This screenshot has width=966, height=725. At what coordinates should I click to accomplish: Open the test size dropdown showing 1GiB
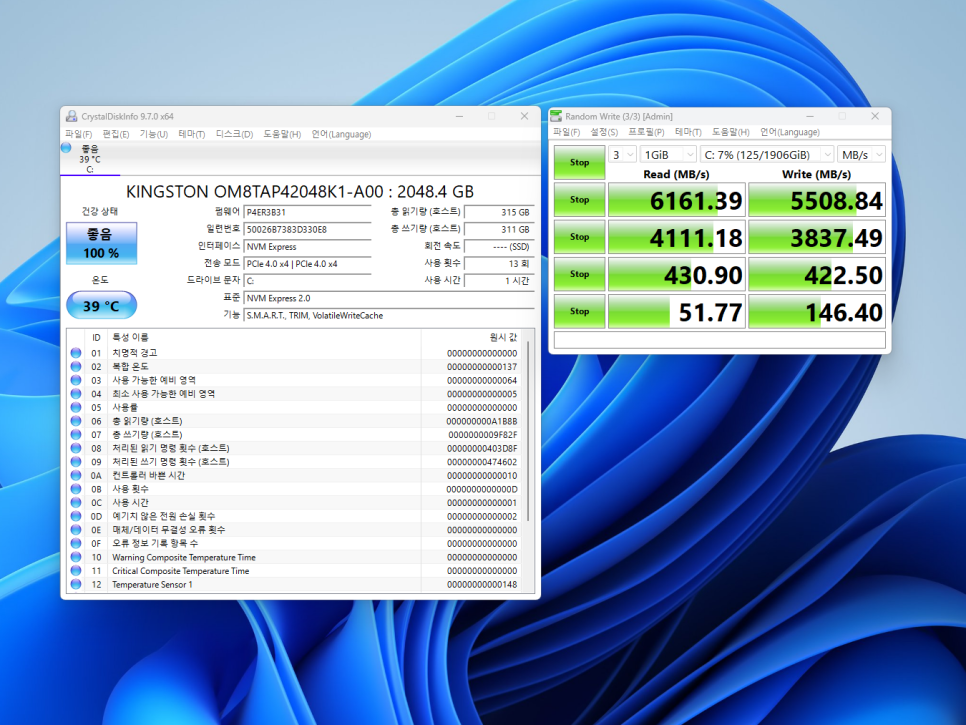669,155
